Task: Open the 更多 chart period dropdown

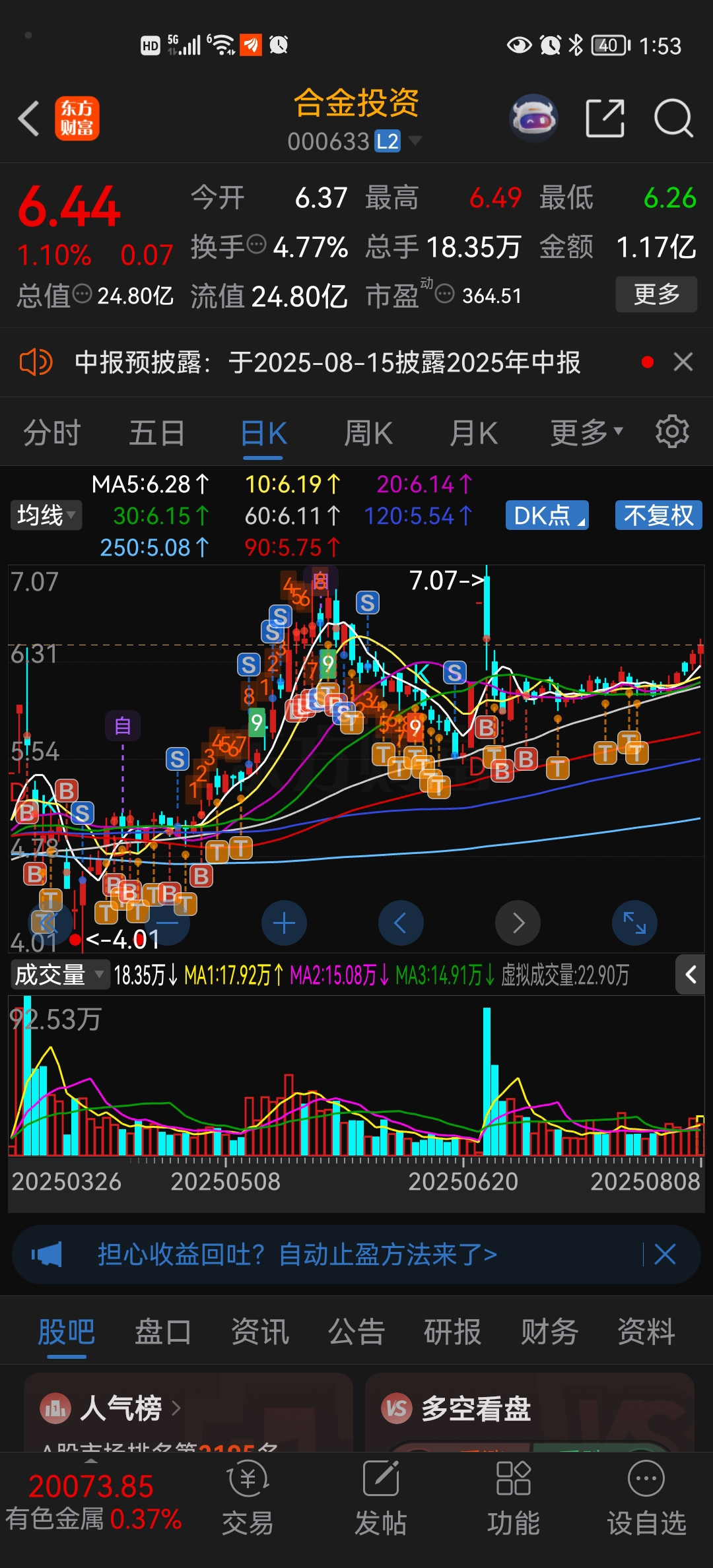Action: point(588,433)
